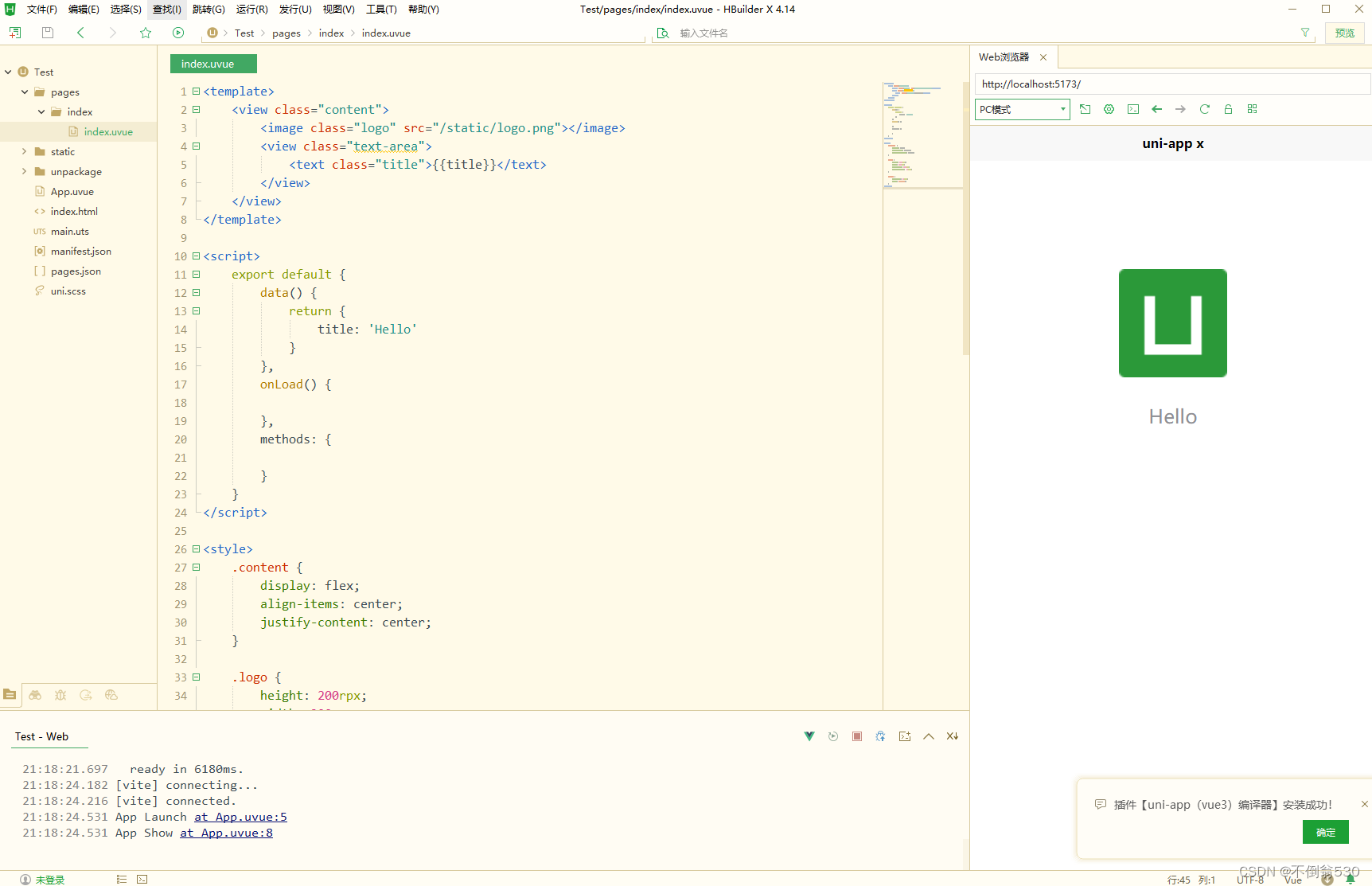This screenshot has width=1372, height=886.
Task: Collapse the console panel with the up chevron
Action: click(929, 736)
